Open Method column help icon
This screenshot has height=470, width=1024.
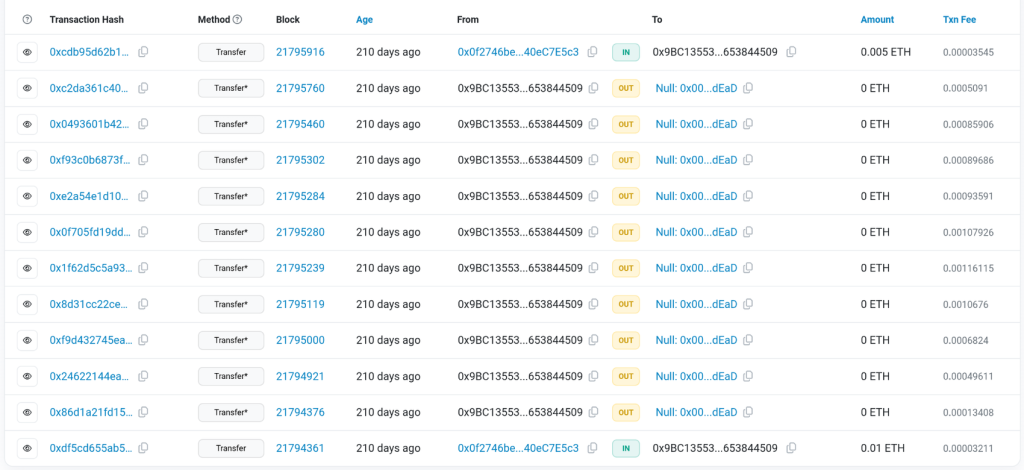(237, 20)
